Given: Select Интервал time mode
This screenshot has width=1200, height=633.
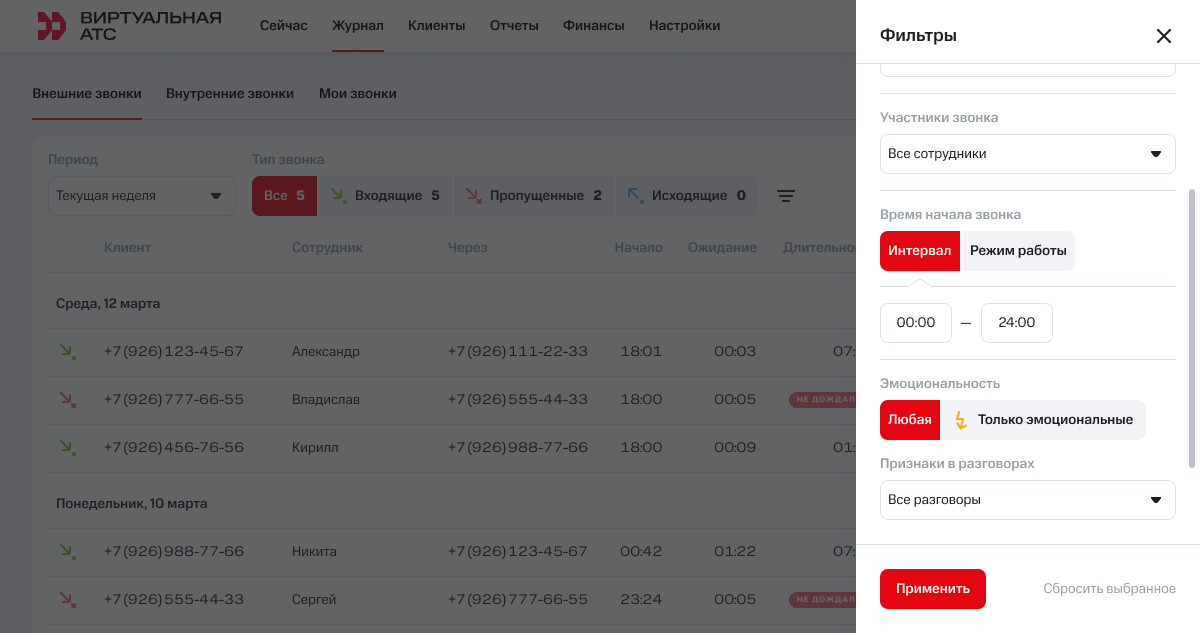Looking at the screenshot, I should click(919, 251).
